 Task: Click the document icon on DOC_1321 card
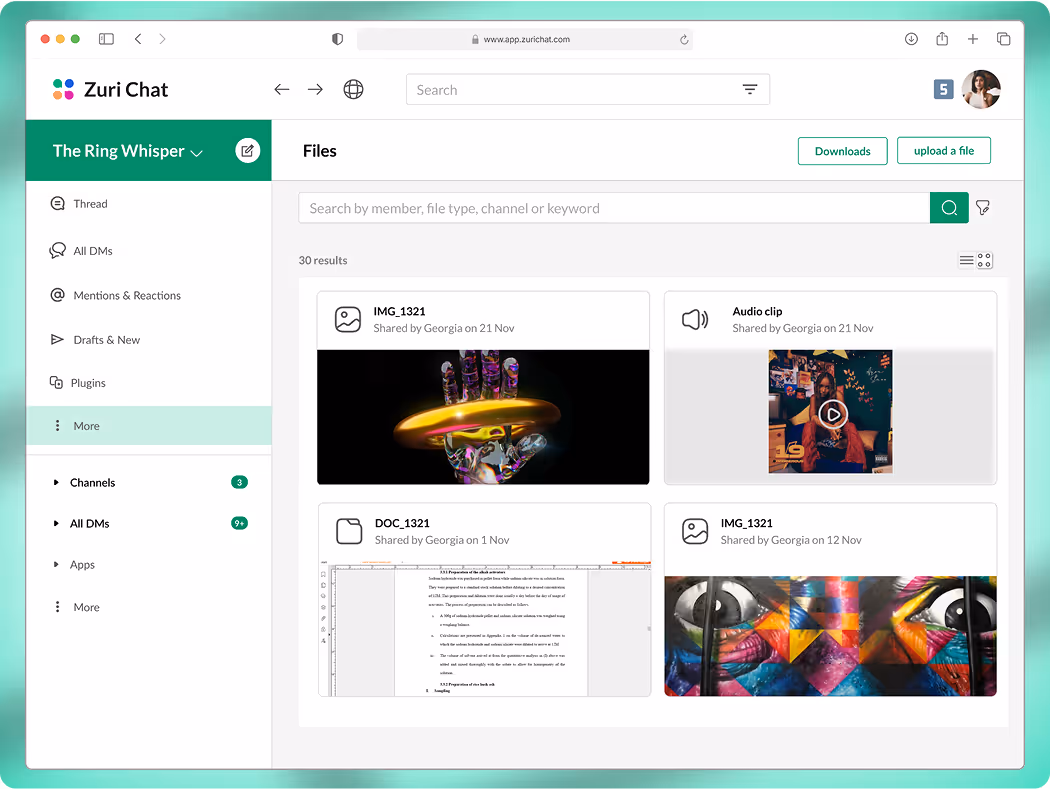[x=349, y=531]
